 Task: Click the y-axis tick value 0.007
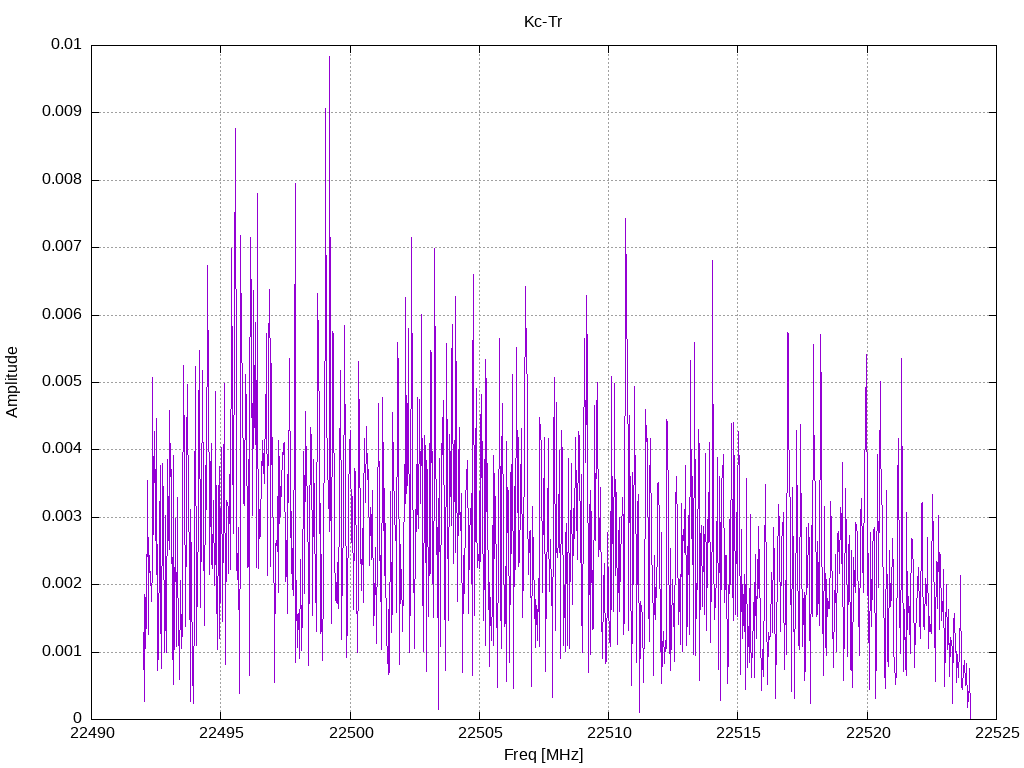[62, 247]
